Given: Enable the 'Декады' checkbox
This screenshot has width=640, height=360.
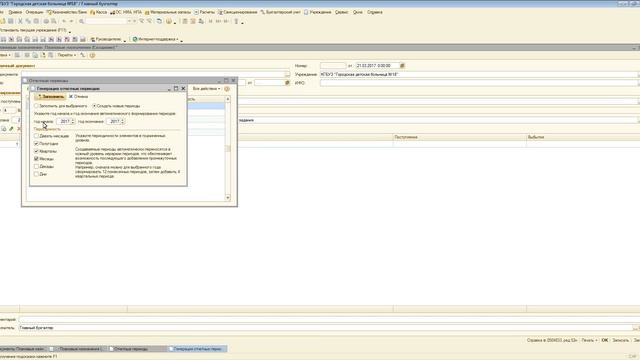Looking at the screenshot, I should 36,166.
